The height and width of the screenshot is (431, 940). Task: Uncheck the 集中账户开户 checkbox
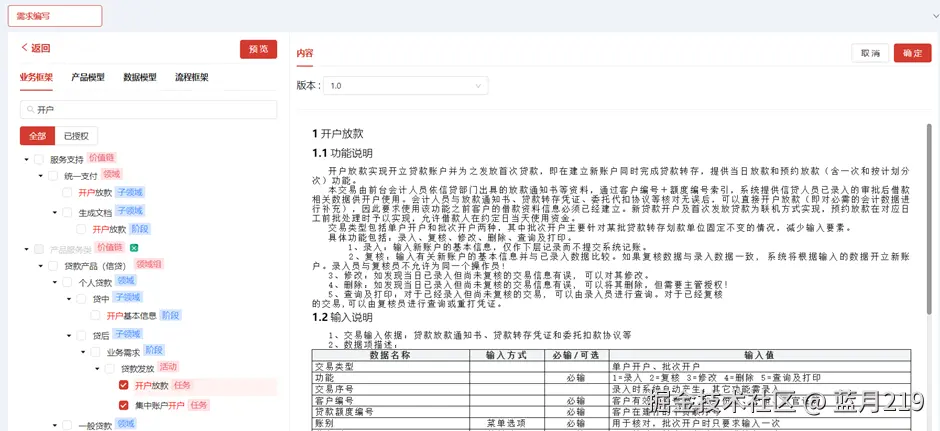(x=123, y=405)
